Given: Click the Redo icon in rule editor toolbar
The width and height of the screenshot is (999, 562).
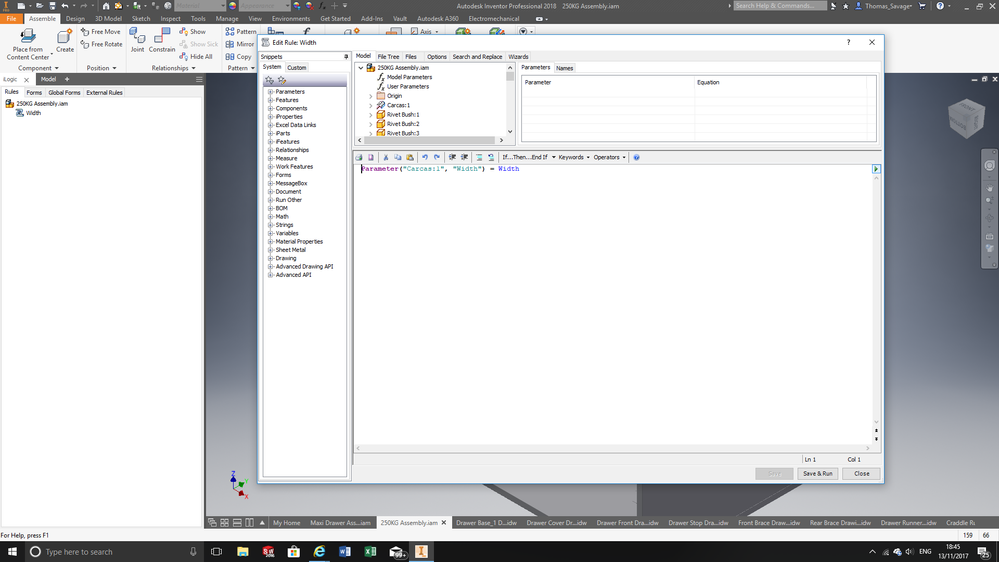Looking at the screenshot, I should [437, 157].
